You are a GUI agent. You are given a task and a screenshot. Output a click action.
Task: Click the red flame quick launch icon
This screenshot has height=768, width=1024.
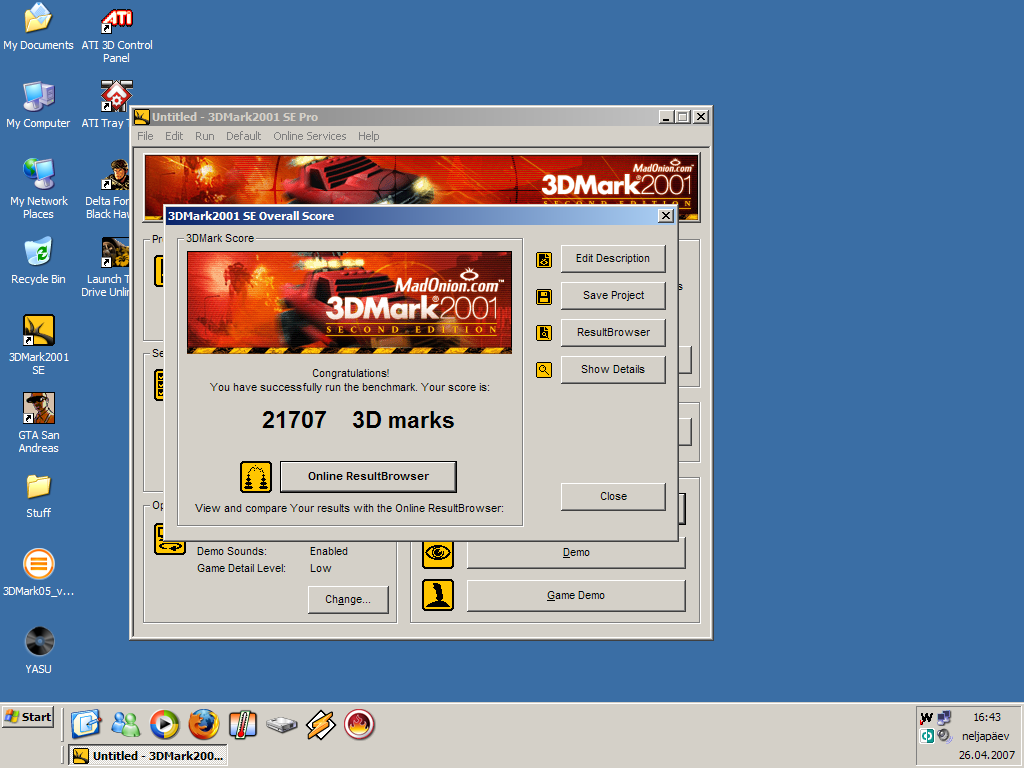(359, 724)
